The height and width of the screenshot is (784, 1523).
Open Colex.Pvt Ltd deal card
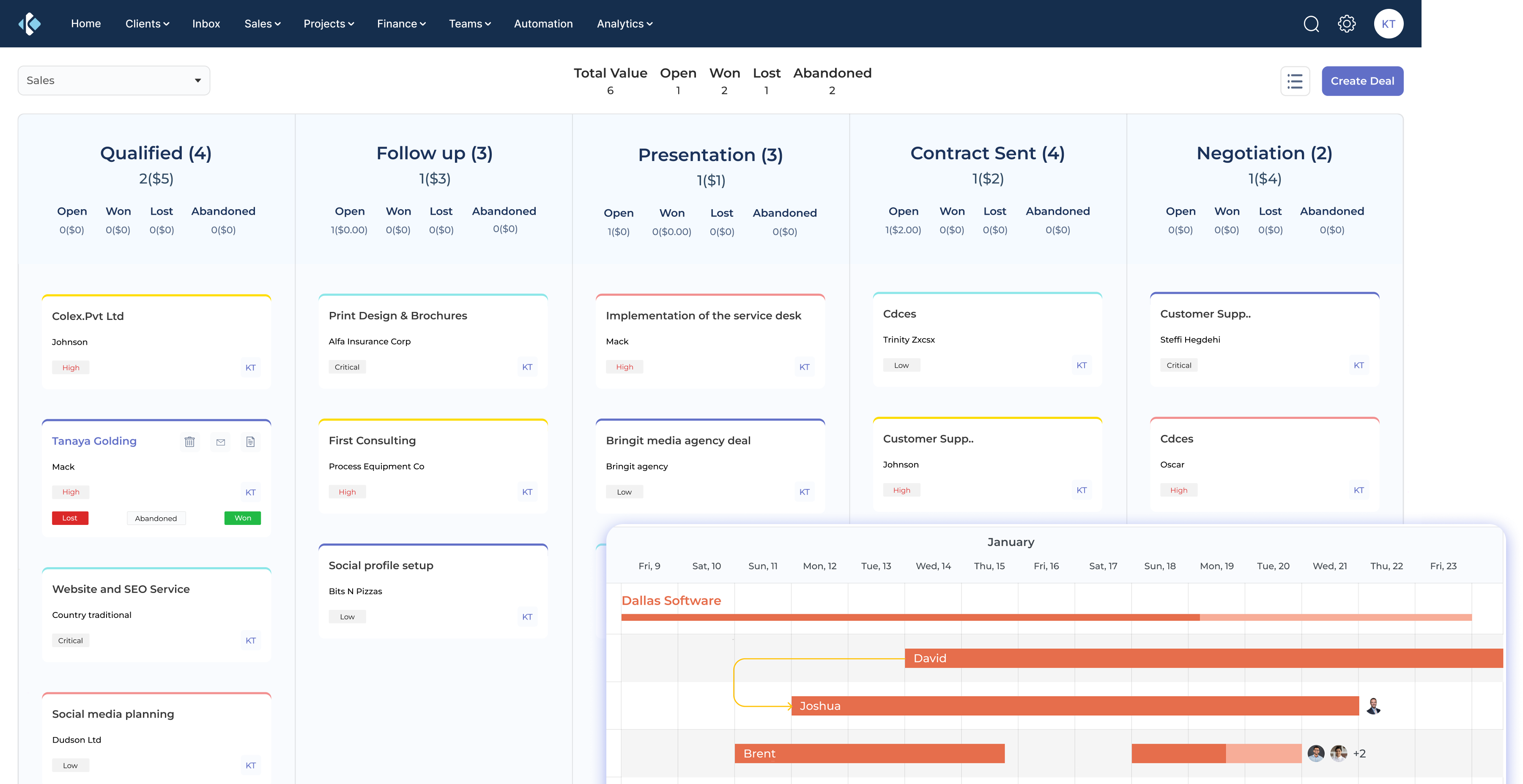(156, 341)
